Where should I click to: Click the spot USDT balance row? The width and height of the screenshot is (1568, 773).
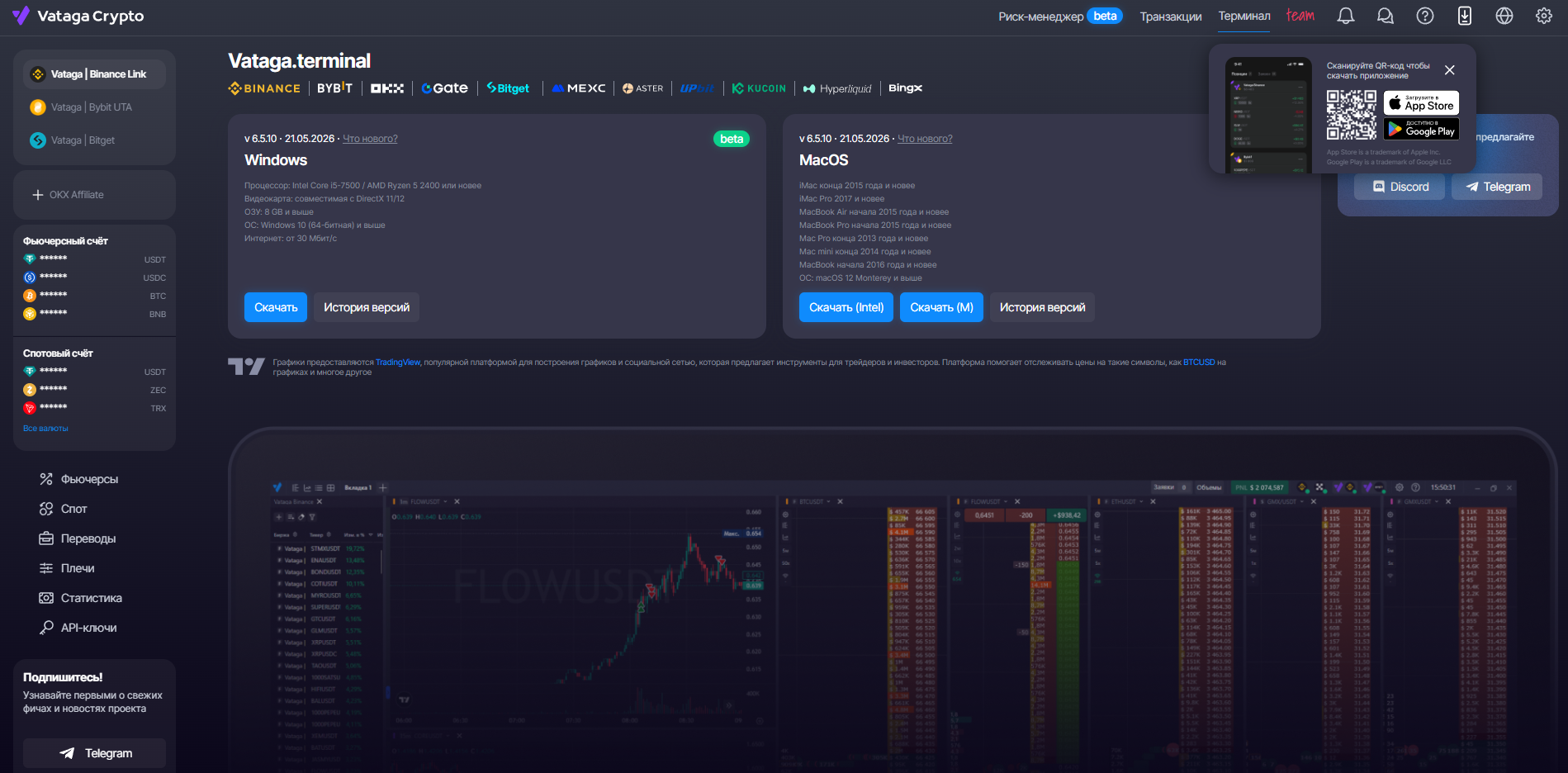point(94,372)
